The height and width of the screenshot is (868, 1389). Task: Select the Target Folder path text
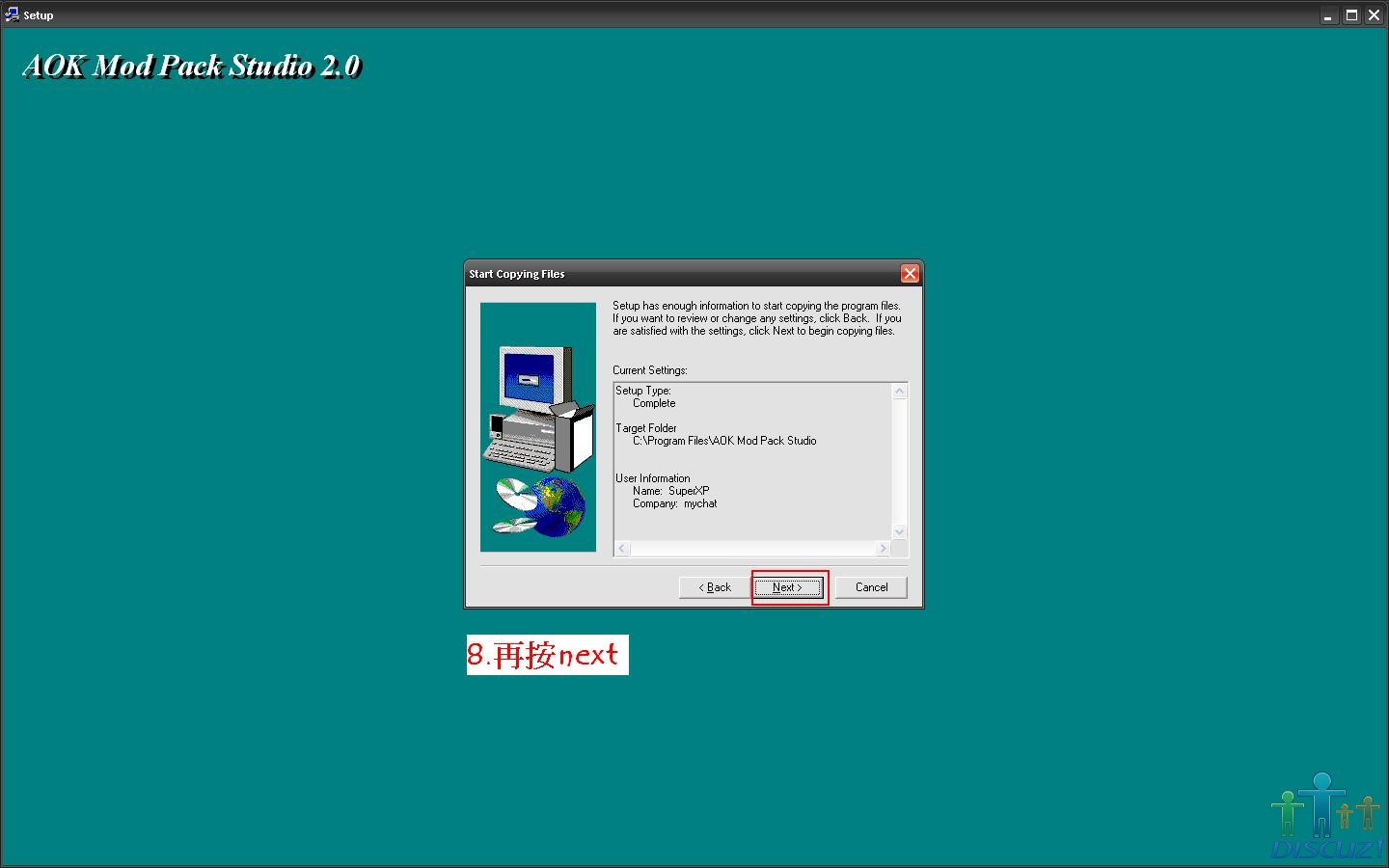coord(723,441)
